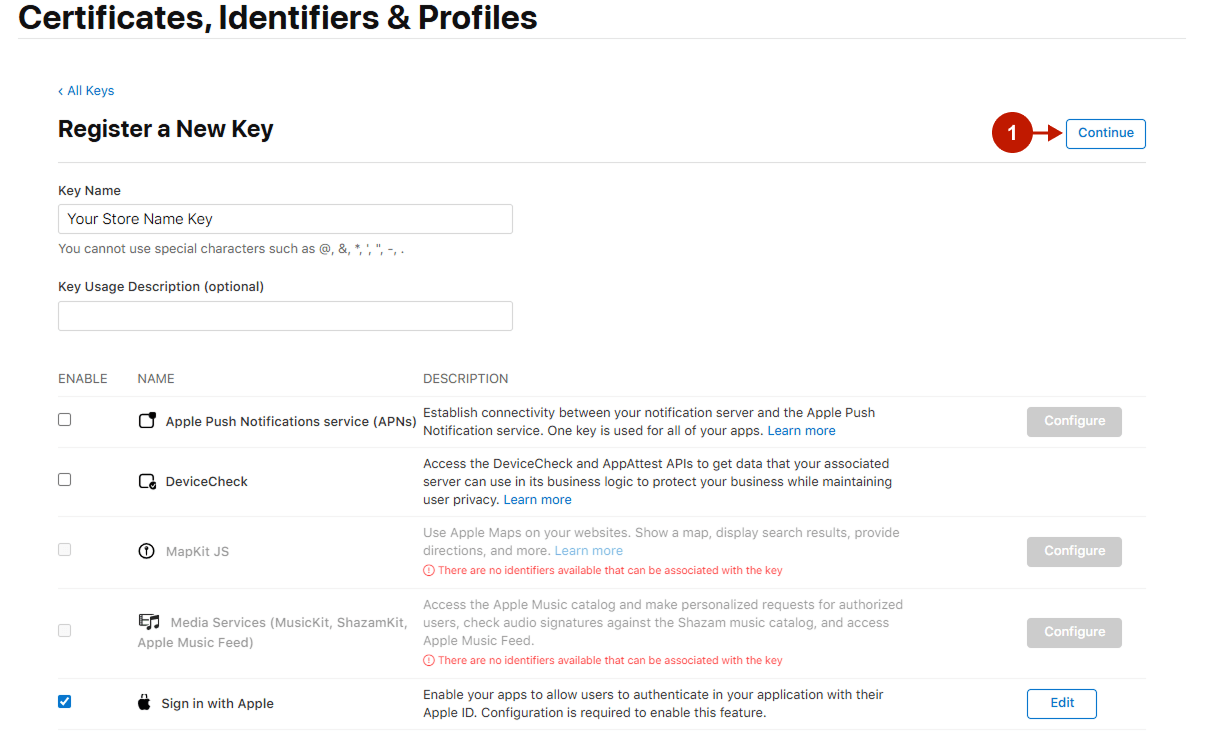Go back via All Keys link

(86, 91)
